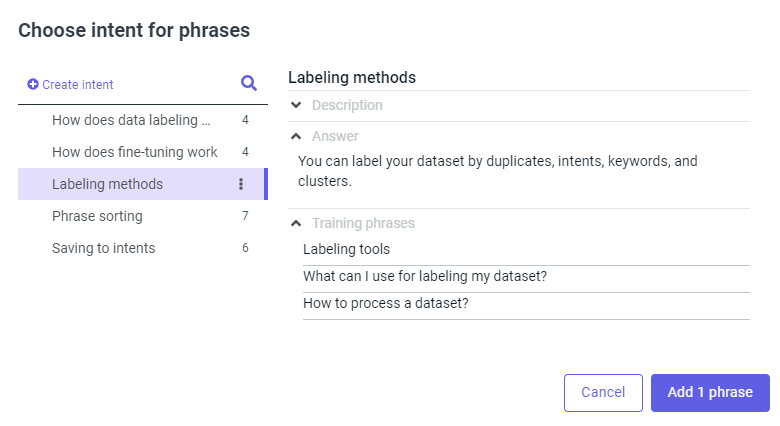Click the Labeling methods heading on right panel
Image resolution: width=780 pixels, height=426 pixels.
(351, 77)
